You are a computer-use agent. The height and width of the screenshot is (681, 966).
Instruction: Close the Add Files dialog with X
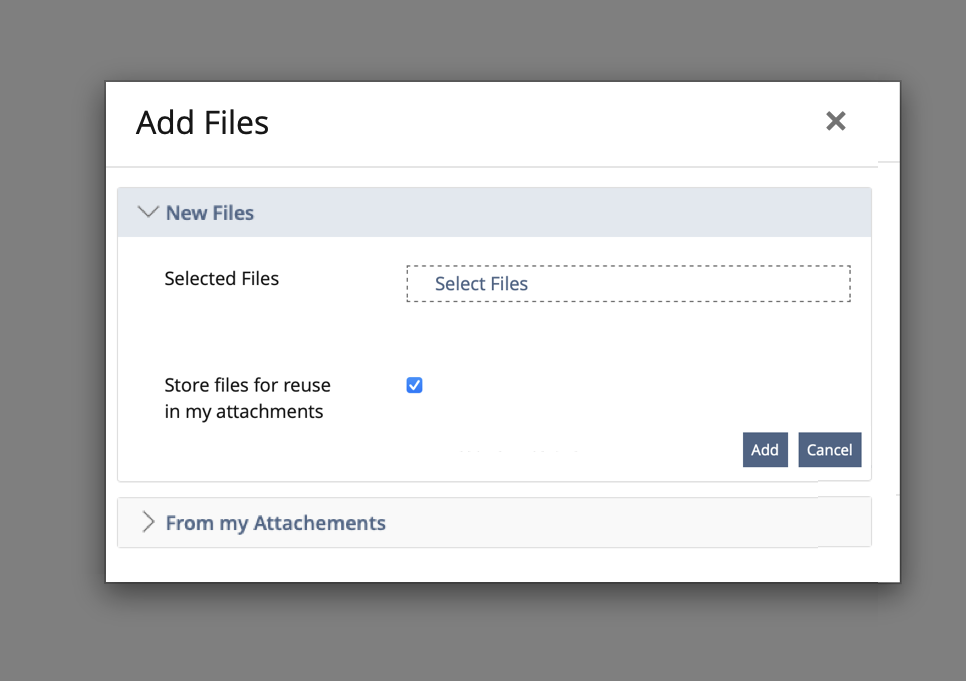pos(836,121)
